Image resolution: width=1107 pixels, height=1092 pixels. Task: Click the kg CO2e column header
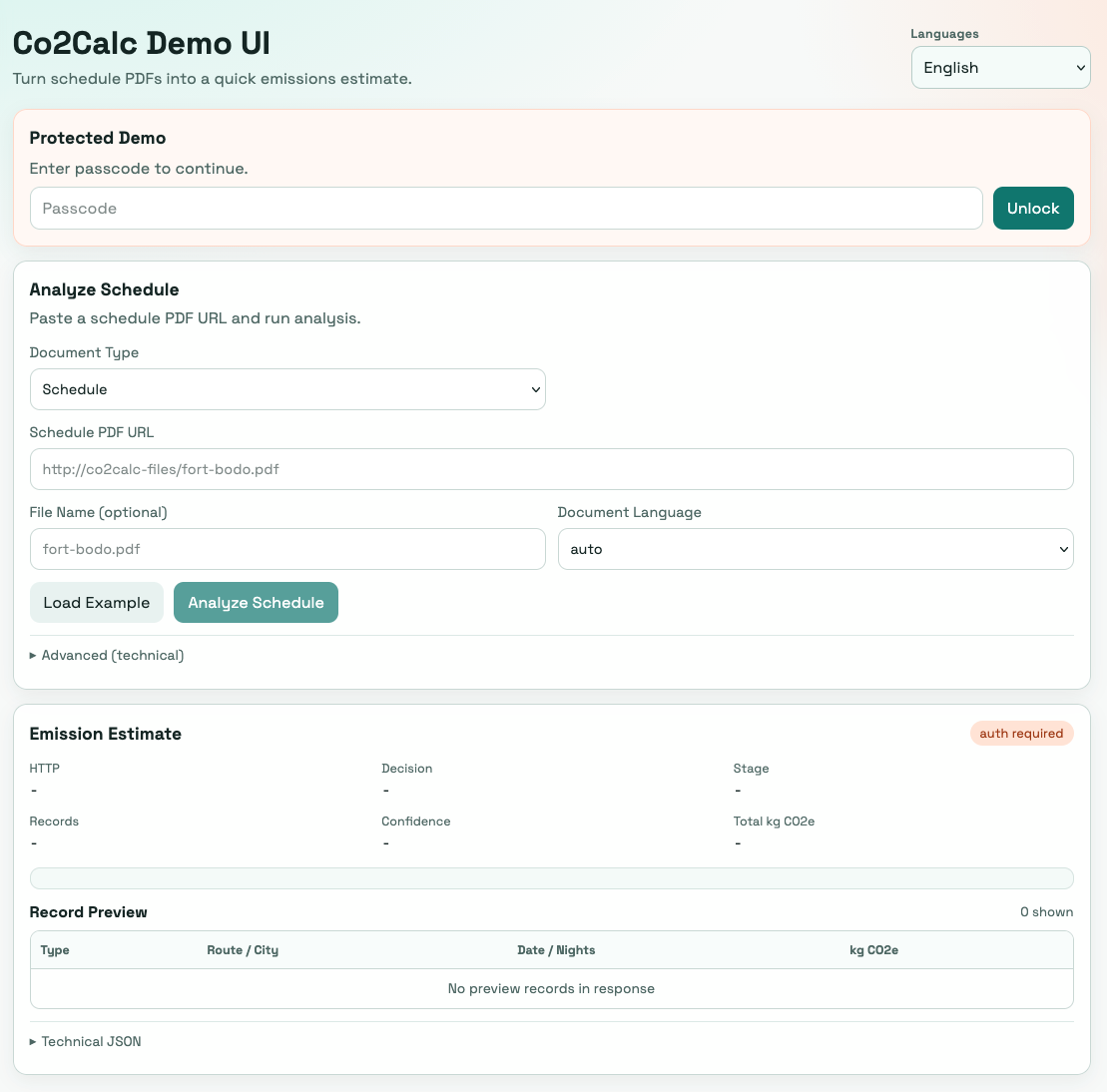873,950
